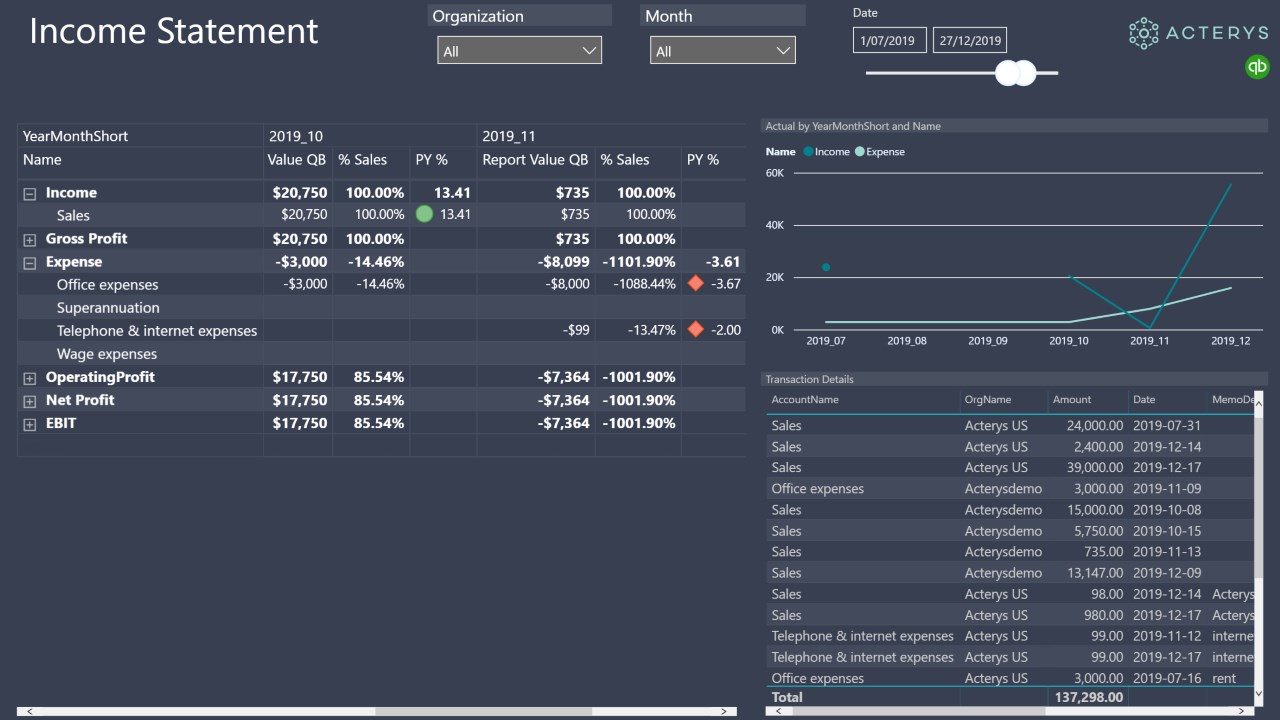The height and width of the screenshot is (720, 1280).
Task: Click the Income legend marker in chart
Action: [x=807, y=152]
